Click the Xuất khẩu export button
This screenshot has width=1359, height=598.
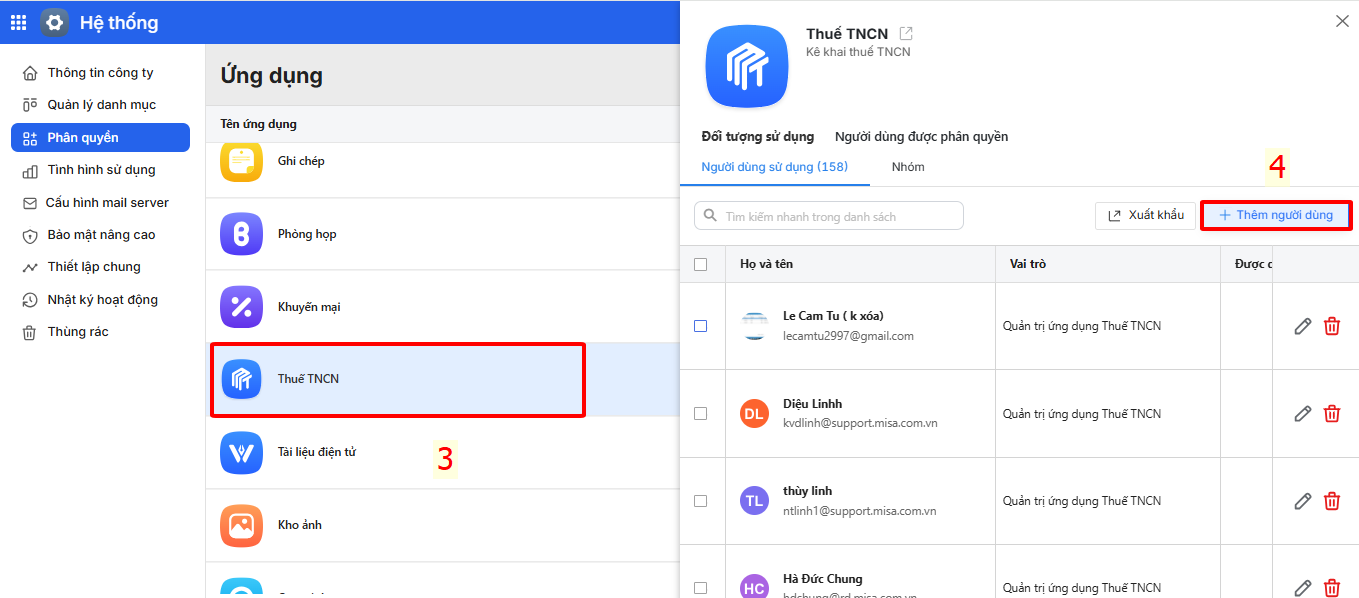1146,215
